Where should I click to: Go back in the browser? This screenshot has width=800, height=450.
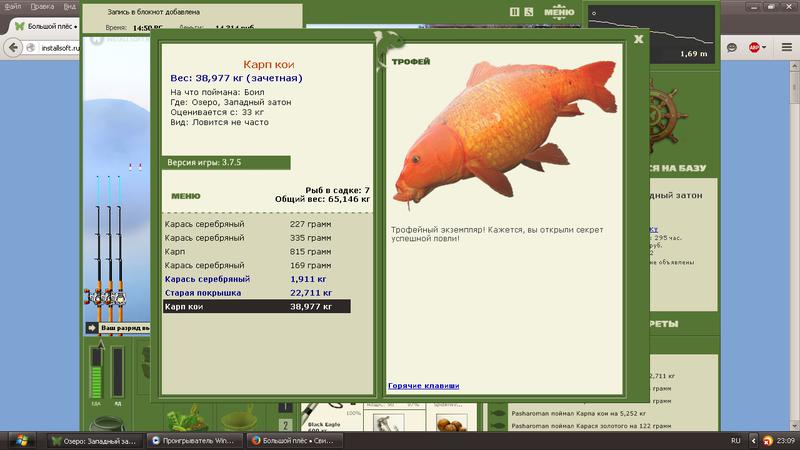click(13, 47)
